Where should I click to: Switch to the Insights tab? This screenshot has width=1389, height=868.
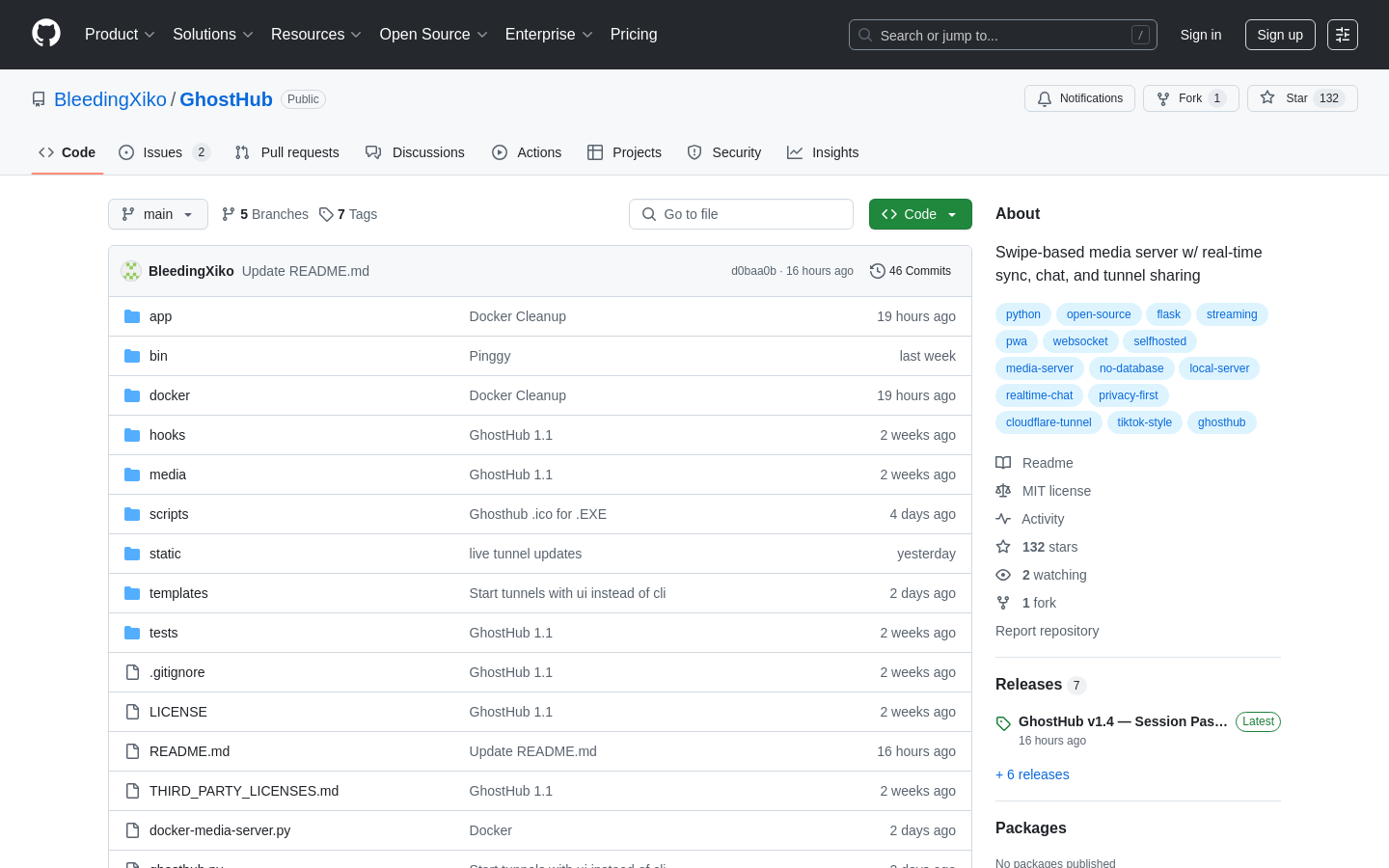coord(823,152)
